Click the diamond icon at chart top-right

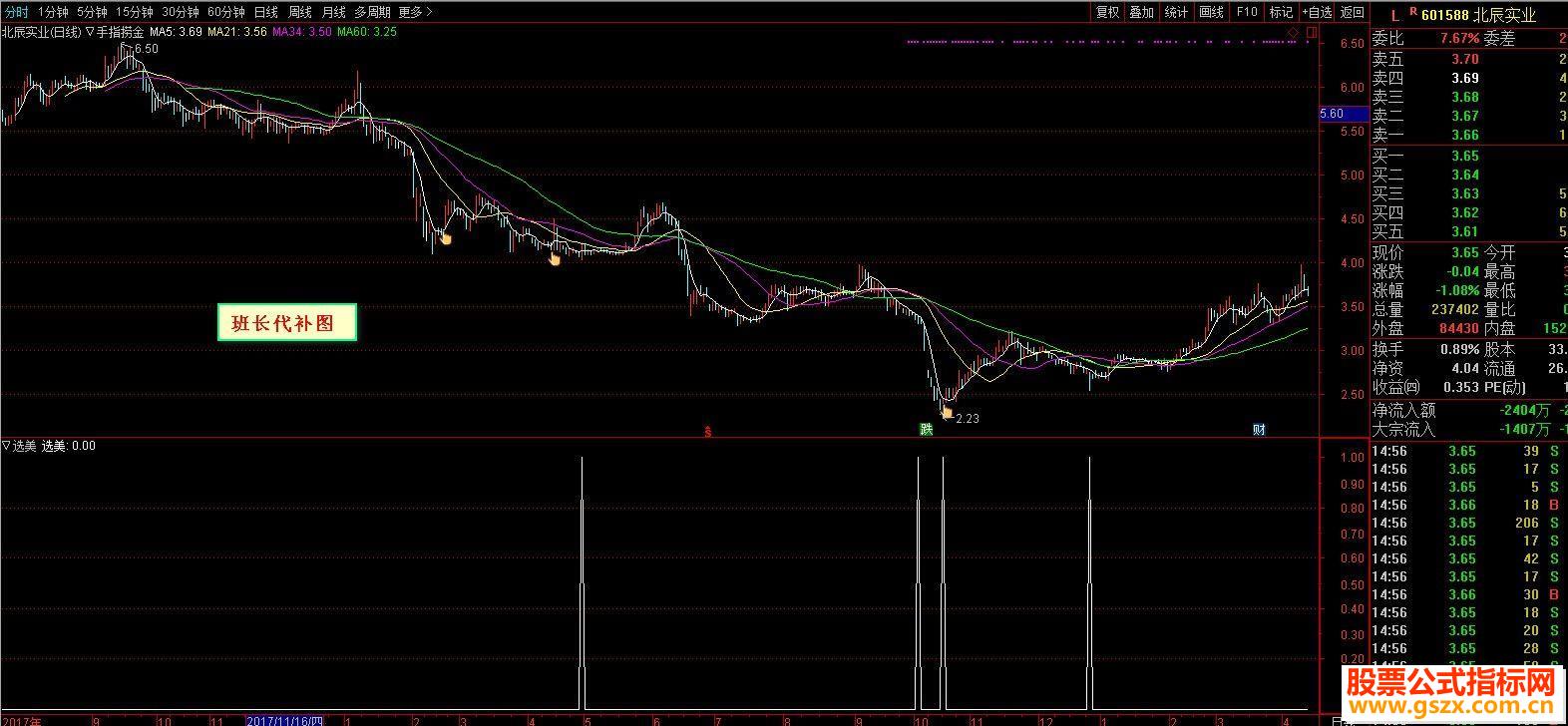[1293, 33]
